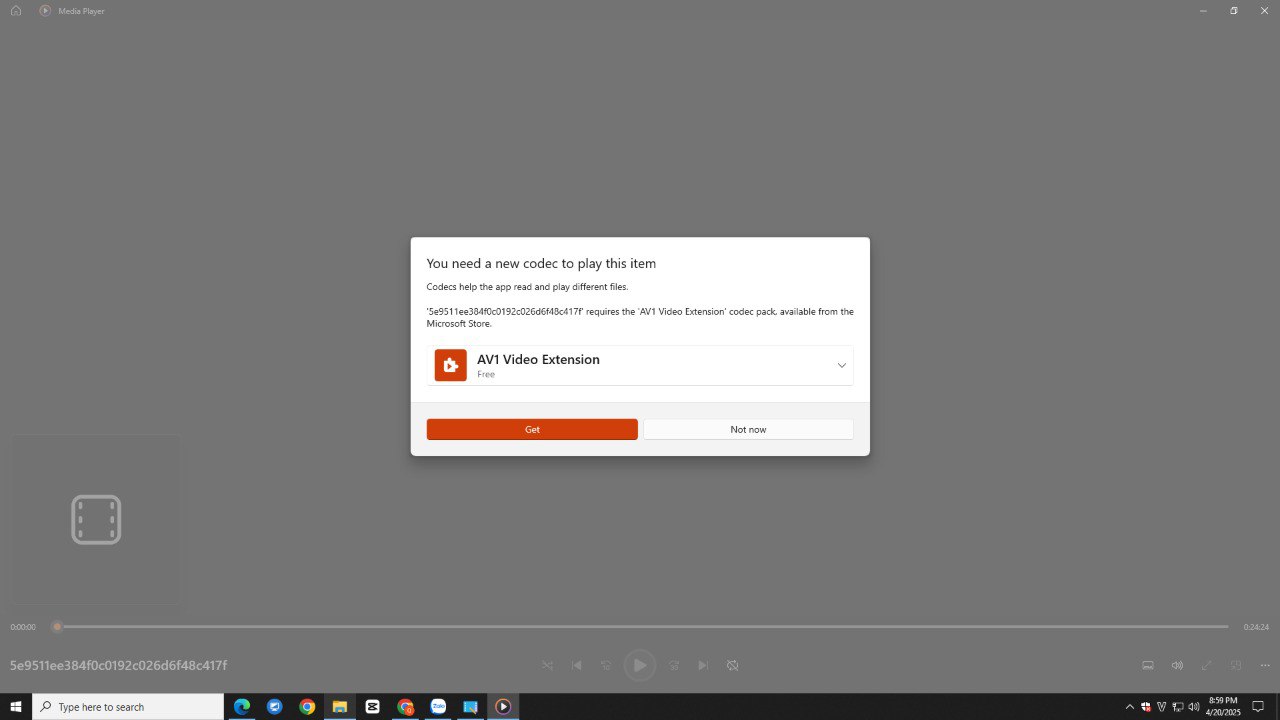Open the red-shield security tray icon
Image resolution: width=1280 pixels, height=720 pixels.
click(1146, 706)
